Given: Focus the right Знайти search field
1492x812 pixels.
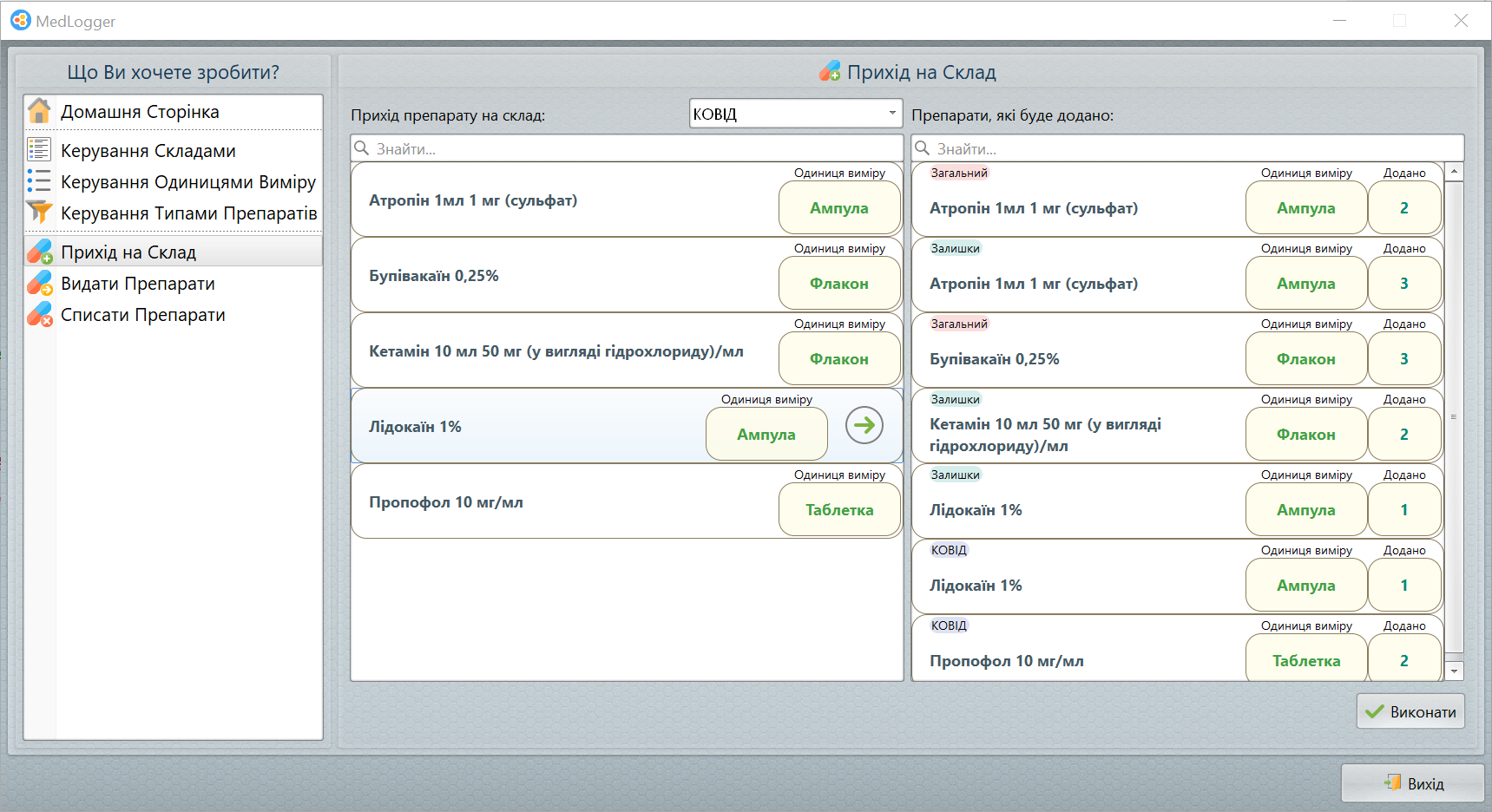Looking at the screenshot, I should click(1187, 149).
